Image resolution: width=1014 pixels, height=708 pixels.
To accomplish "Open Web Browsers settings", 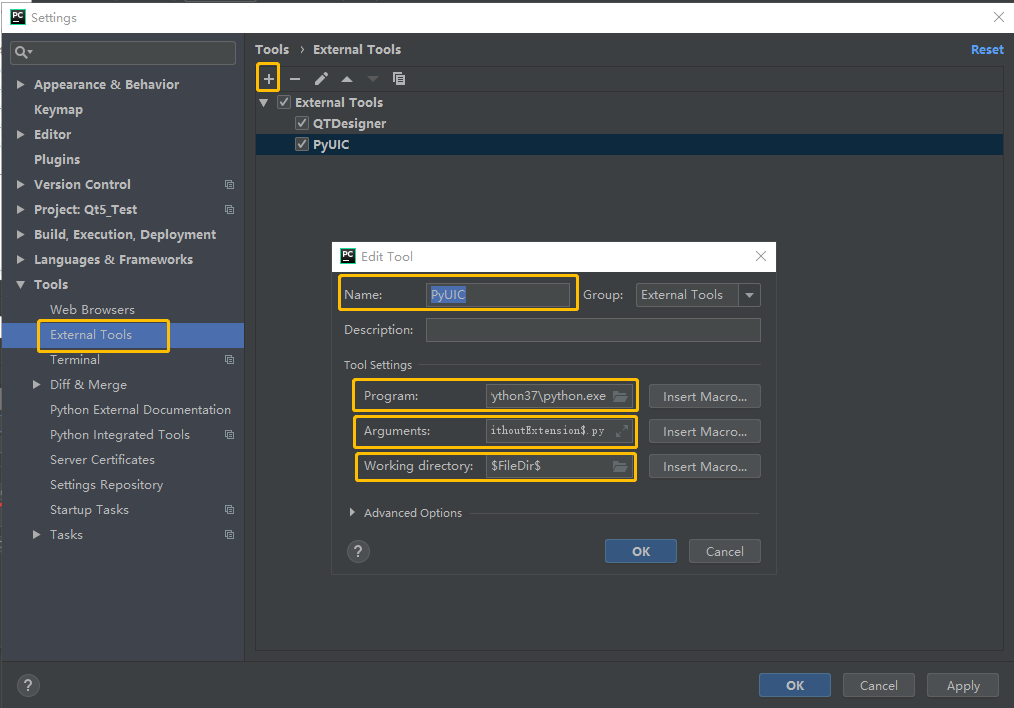I will (92, 310).
